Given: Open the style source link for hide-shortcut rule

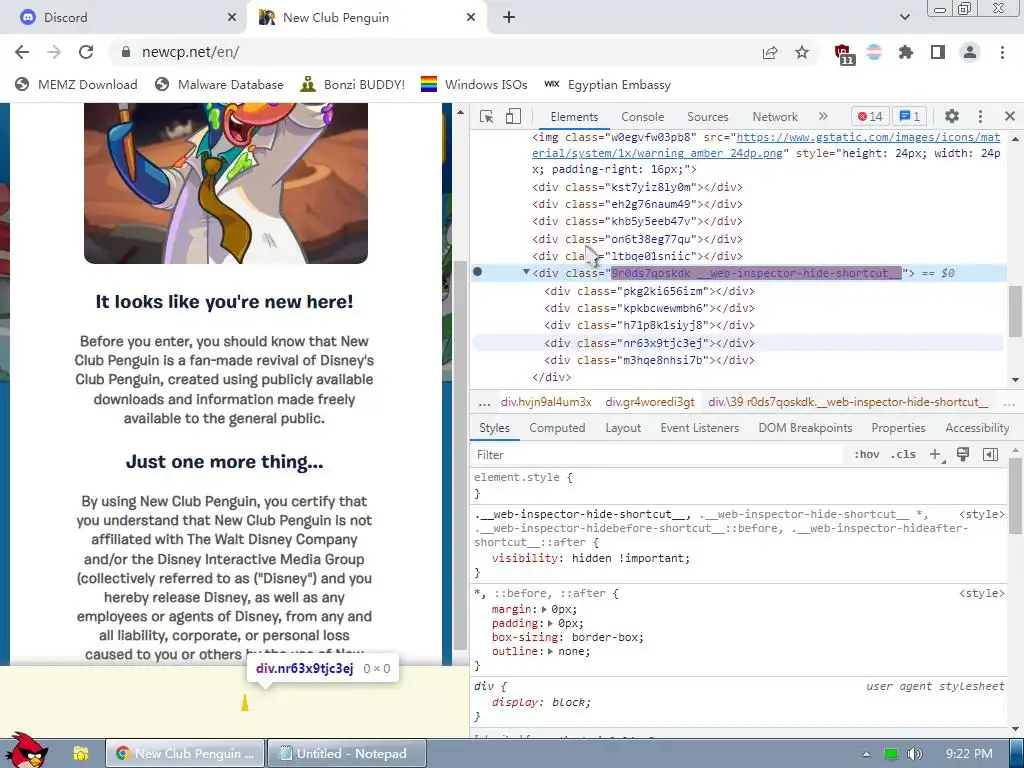Looking at the screenshot, I should (982, 515).
